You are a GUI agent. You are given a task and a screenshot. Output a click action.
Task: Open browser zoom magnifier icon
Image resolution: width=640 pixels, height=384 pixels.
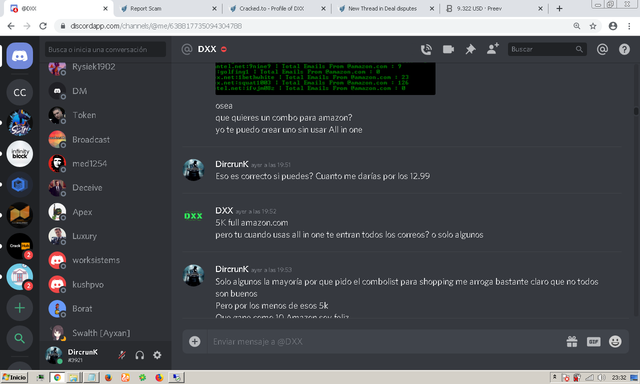[x=577, y=26]
